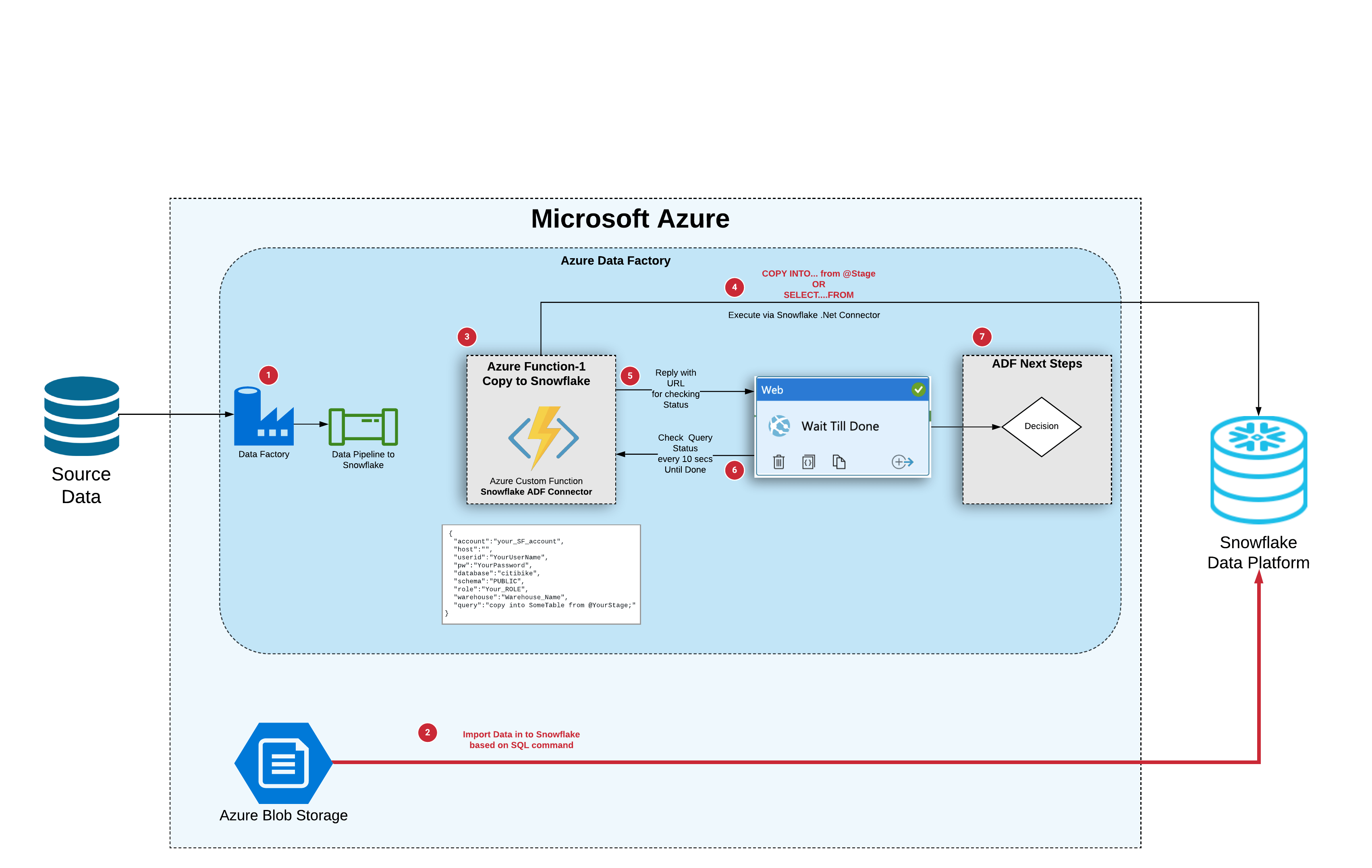Viewport: 1372px width, 868px height.
Task: Click step badge 7 above ADF Next Steps
Action: [982, 336]
